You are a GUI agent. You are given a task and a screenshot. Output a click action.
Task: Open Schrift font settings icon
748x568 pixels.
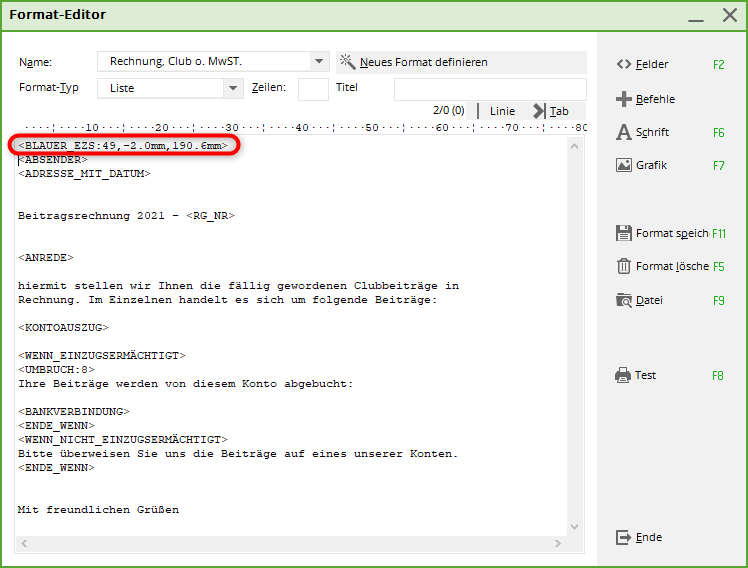point(624,132)
